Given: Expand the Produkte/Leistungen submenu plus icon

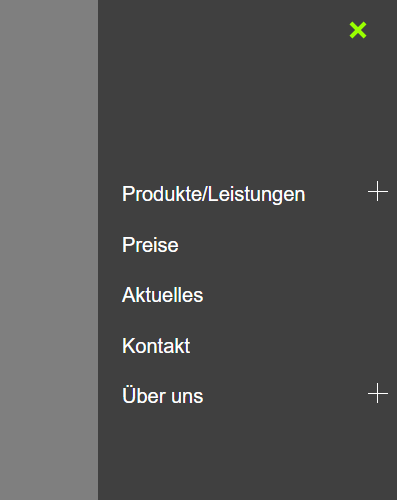Looking at the screenshot, I should pyautogui.click(x=378, y=192).
